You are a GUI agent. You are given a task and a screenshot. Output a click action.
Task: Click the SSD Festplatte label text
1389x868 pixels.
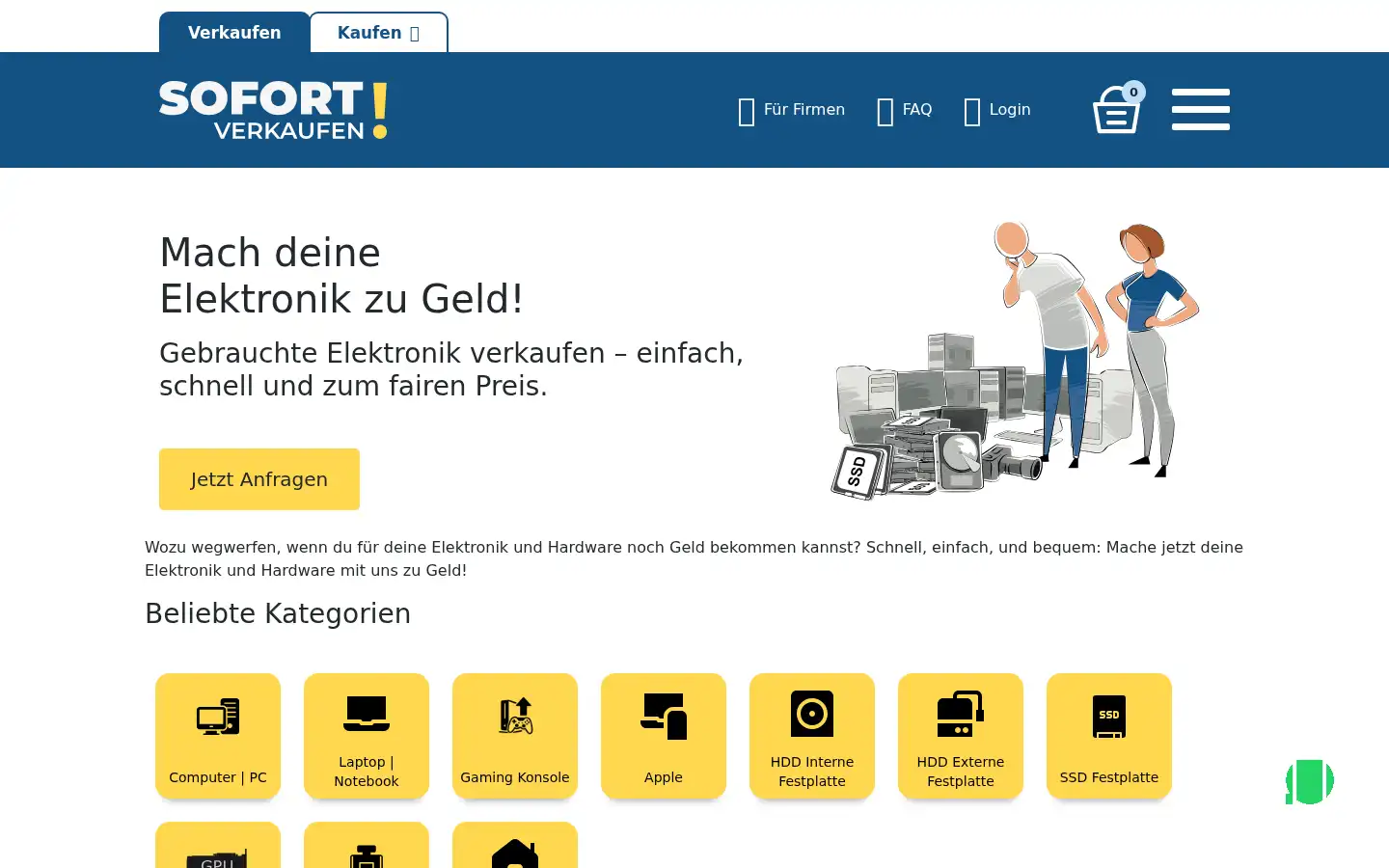1109,777
